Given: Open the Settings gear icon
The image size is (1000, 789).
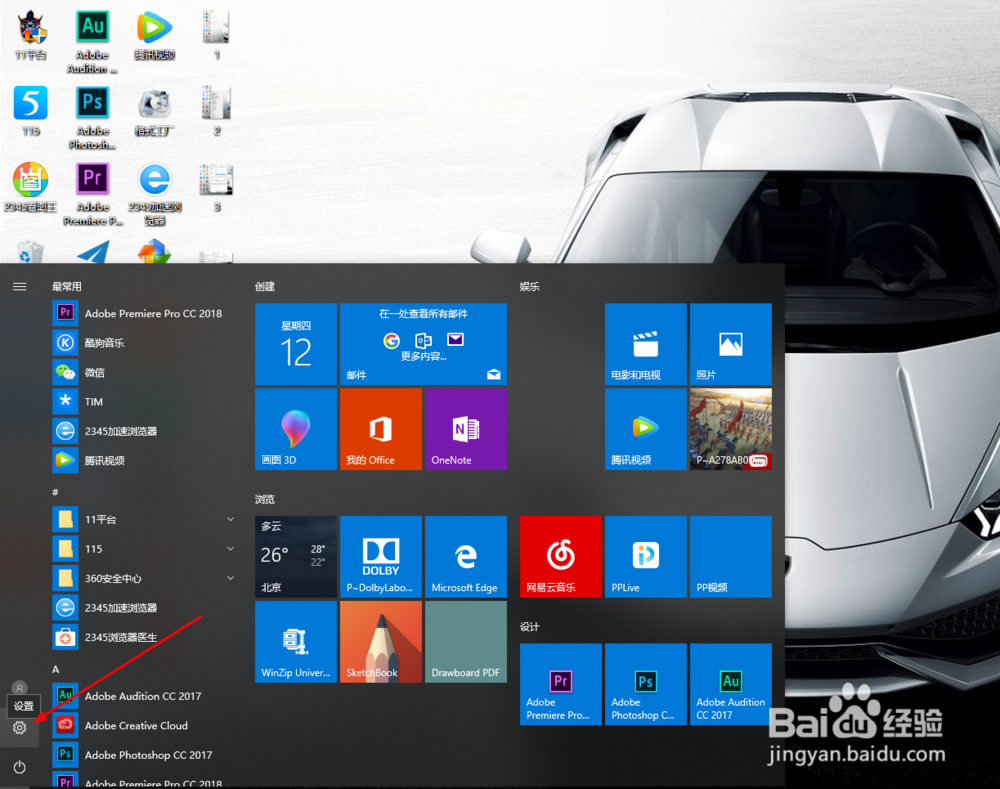Looking at the screenshot, I should (x=19, y=728).
